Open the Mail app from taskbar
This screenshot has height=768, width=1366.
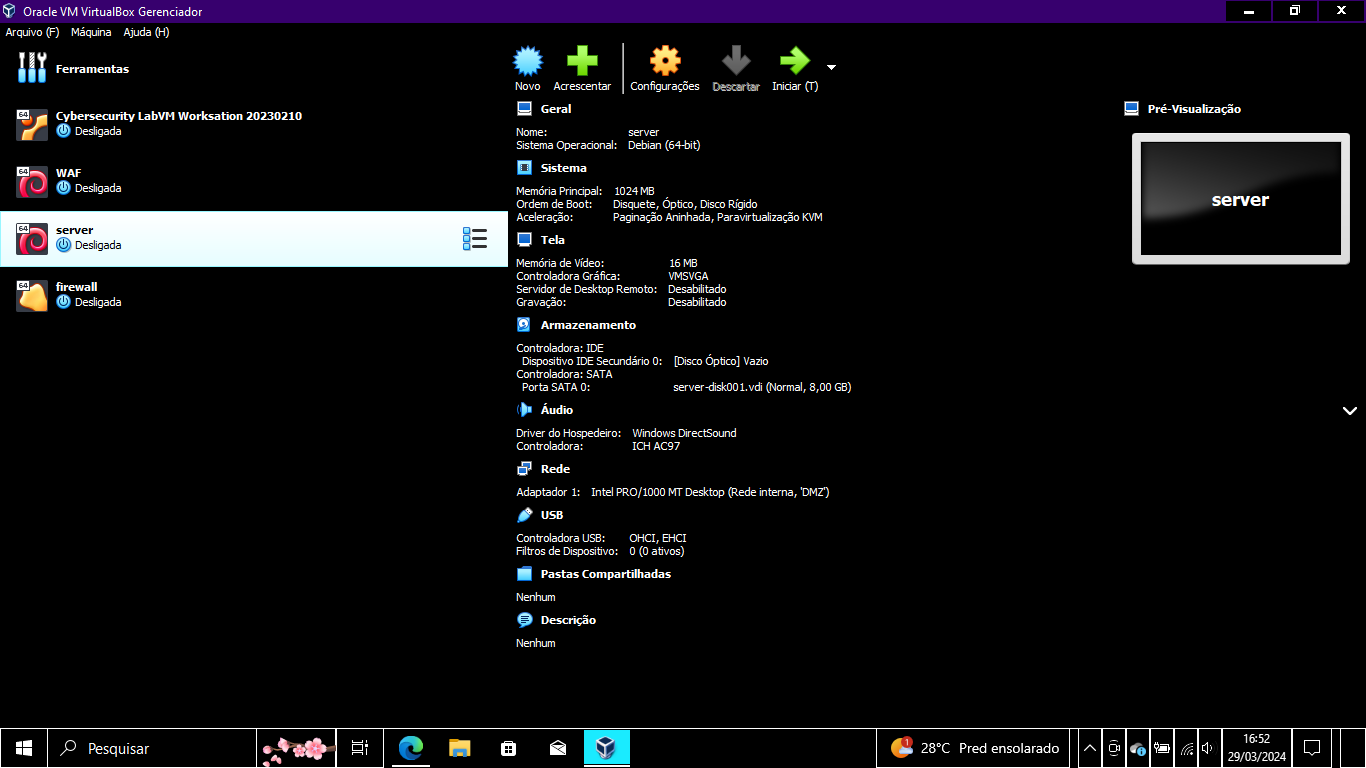pyautogui.click(x=558, y=748)
